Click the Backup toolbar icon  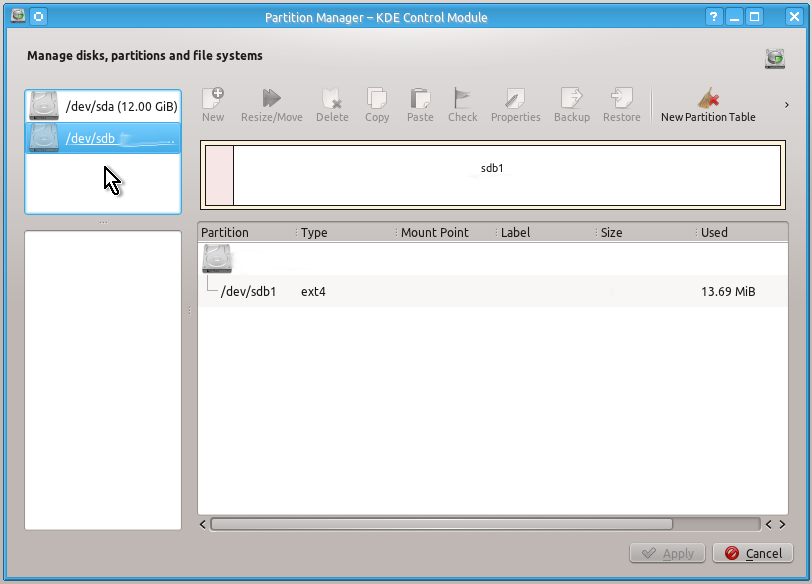click(572, 98)
